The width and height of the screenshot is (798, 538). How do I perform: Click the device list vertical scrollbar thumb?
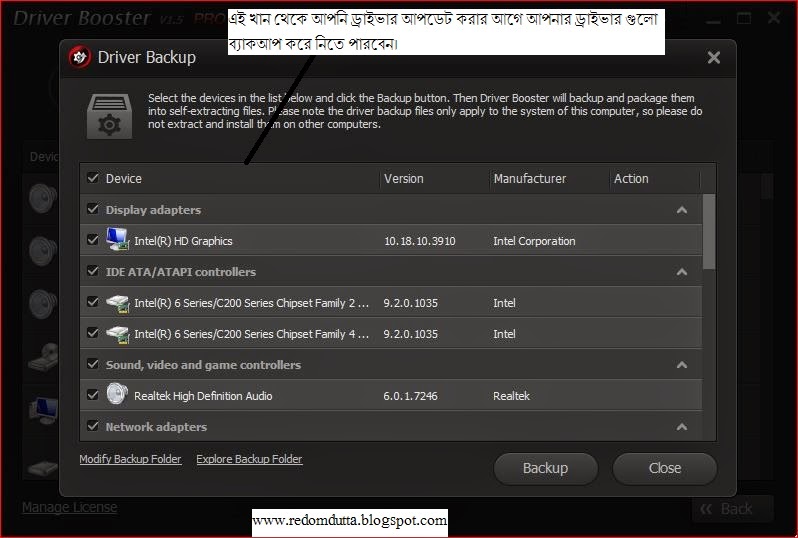coord(708,232)
